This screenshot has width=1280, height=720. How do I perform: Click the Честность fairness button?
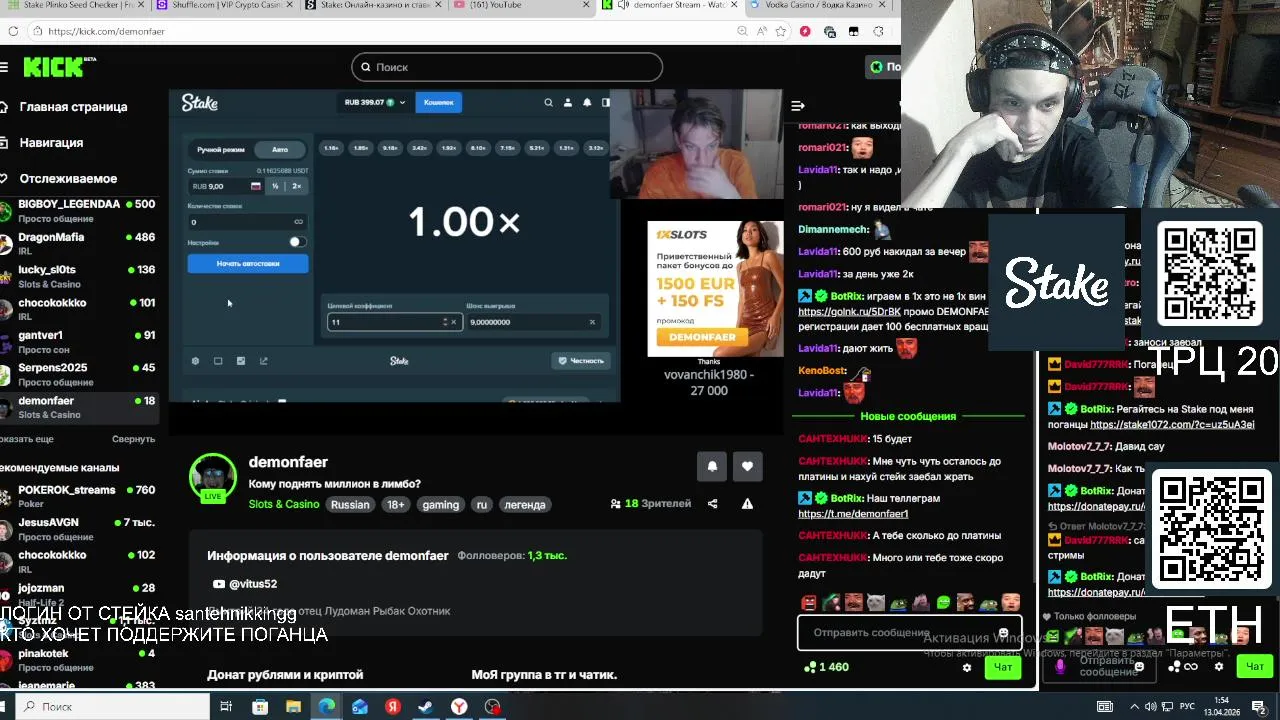(x=580, y=361)
